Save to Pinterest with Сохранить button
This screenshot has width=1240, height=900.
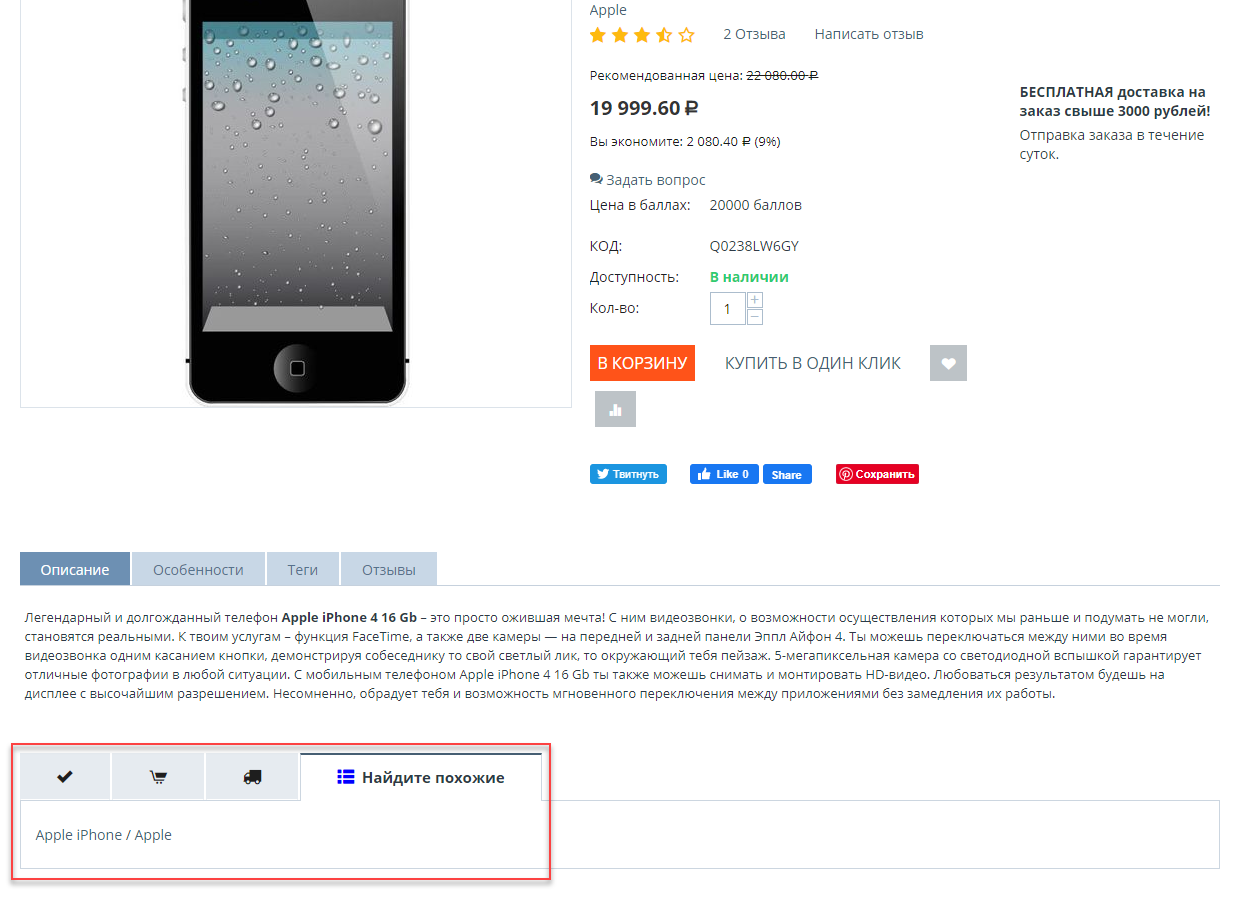877,474
